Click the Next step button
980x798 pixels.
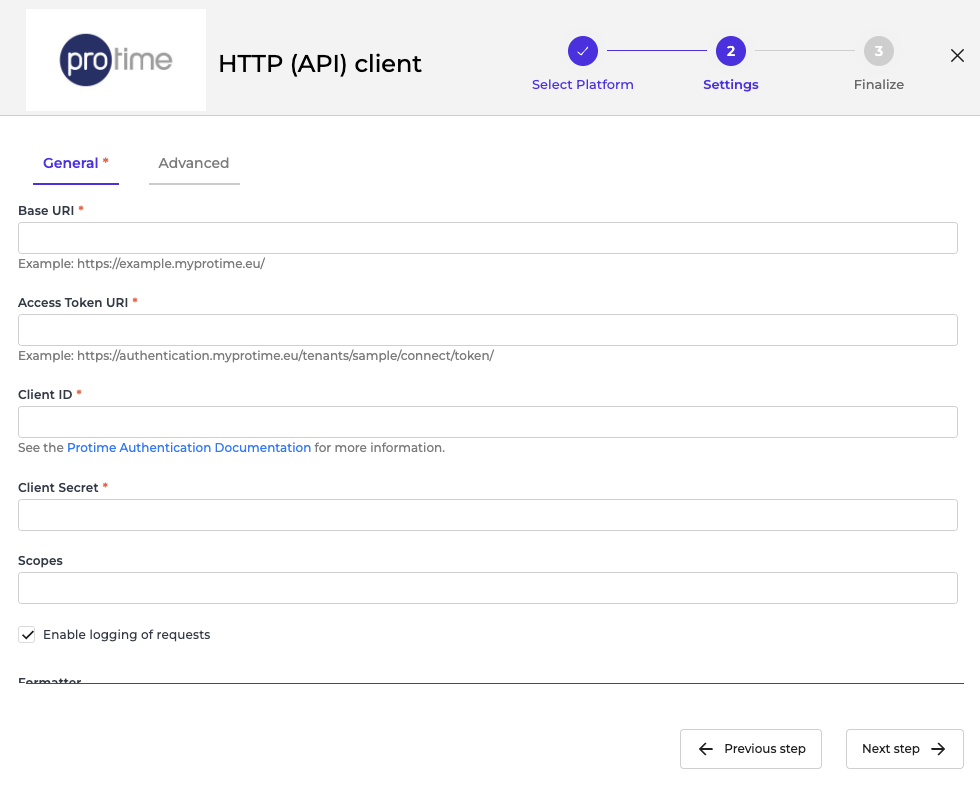[x=904, y=749]
